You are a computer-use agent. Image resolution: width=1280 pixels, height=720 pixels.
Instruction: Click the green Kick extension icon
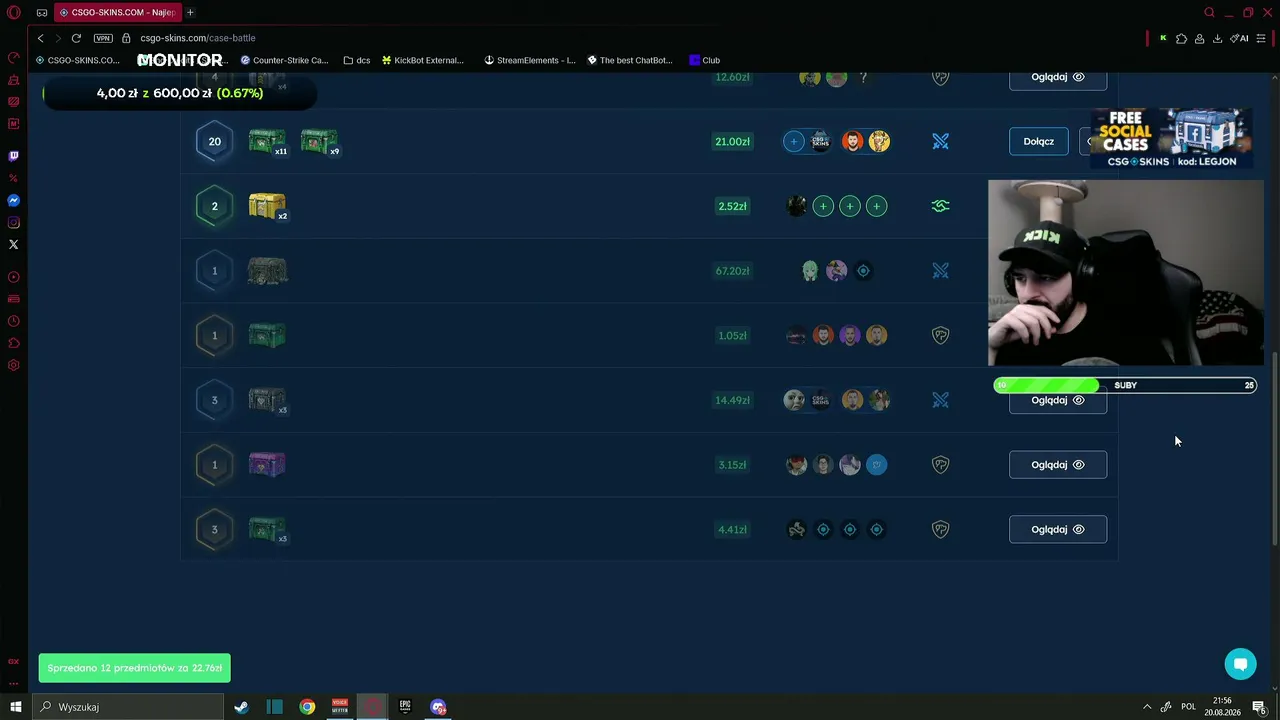[x=1163, y=38]
